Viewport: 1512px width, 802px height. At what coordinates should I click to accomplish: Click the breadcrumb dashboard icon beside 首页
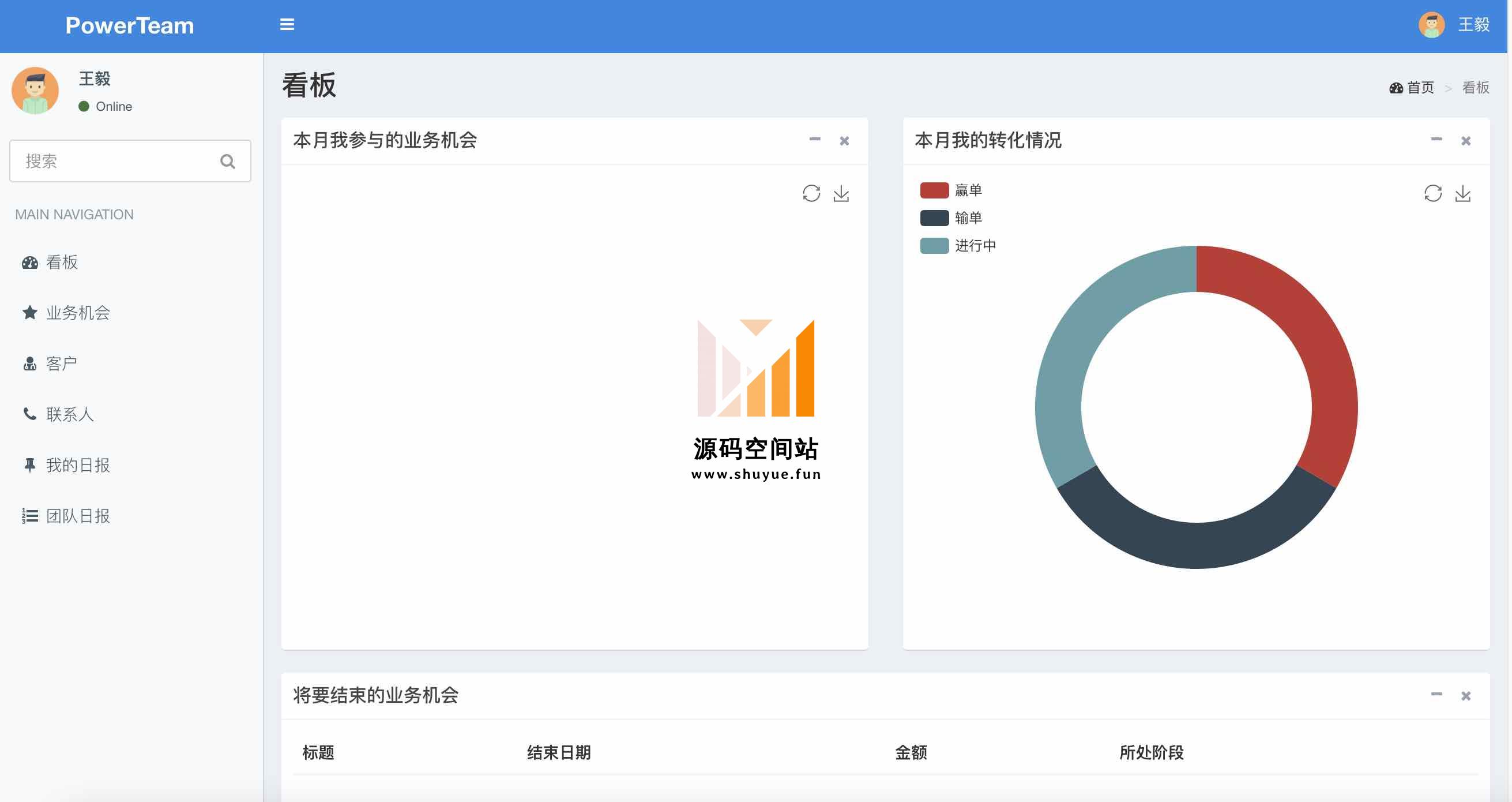(1396, 88)
